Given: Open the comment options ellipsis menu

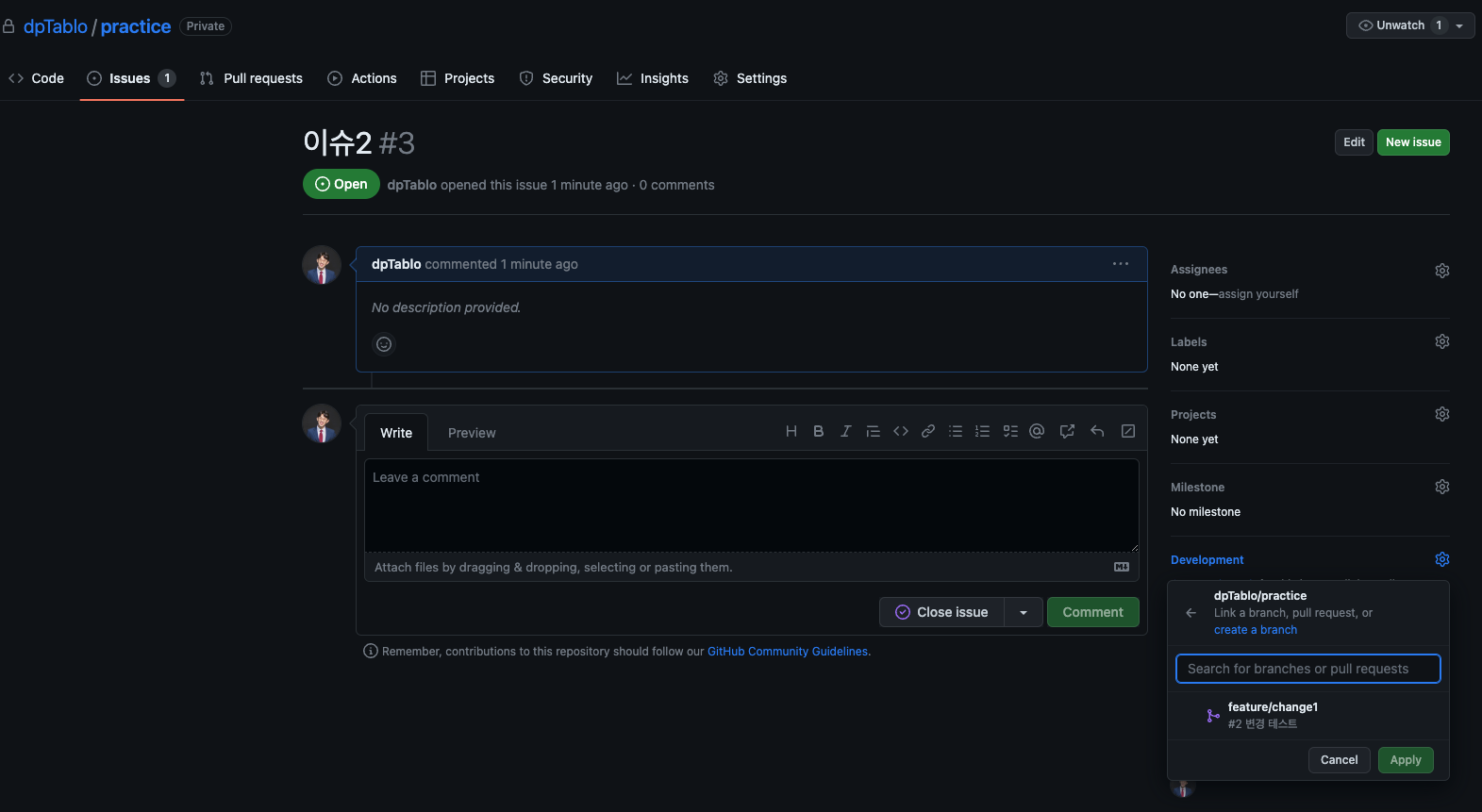Looking at the screenshot, I should coord(1121,264).
